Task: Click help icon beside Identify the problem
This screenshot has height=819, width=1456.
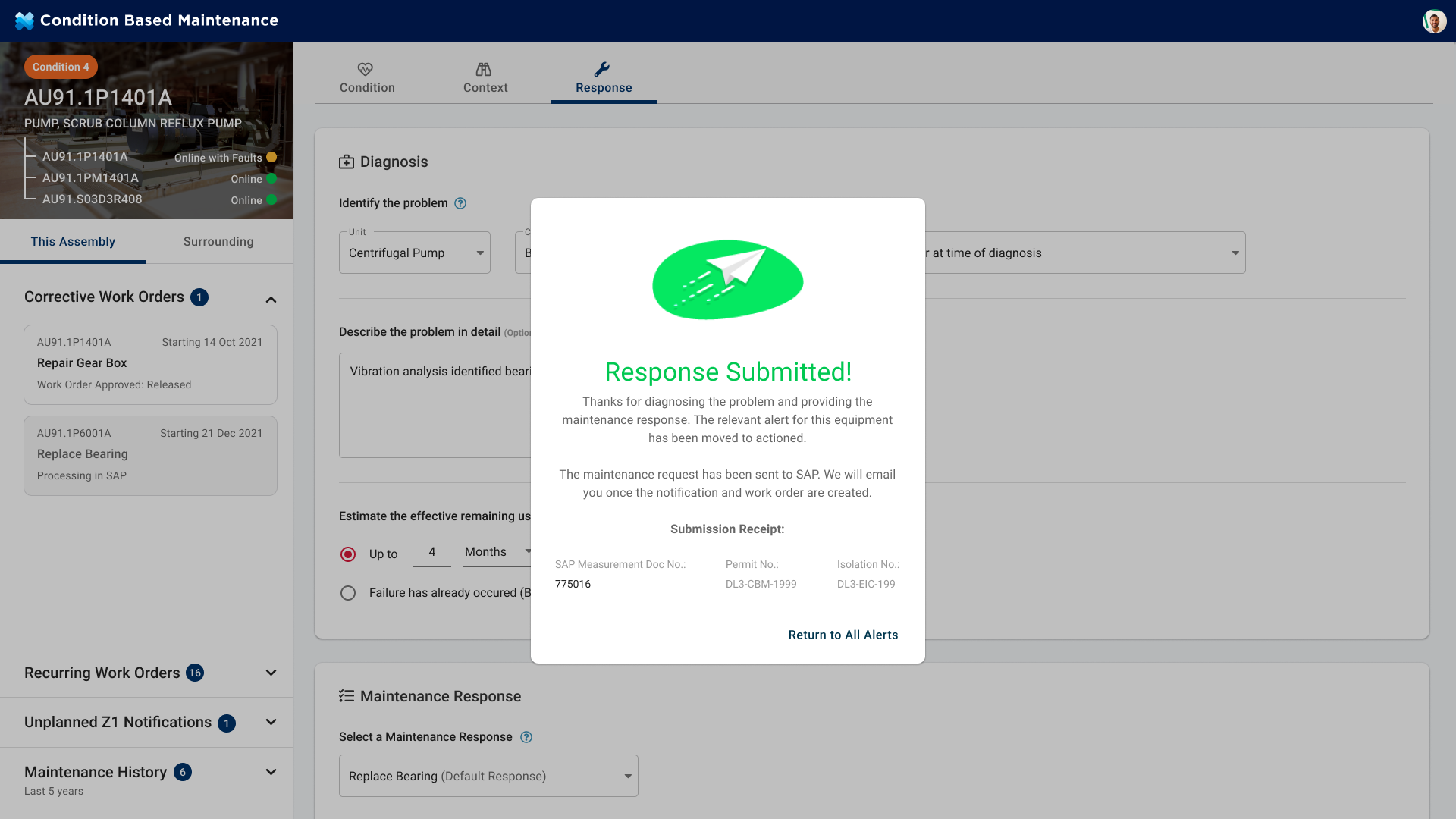Action: (460, 203)
